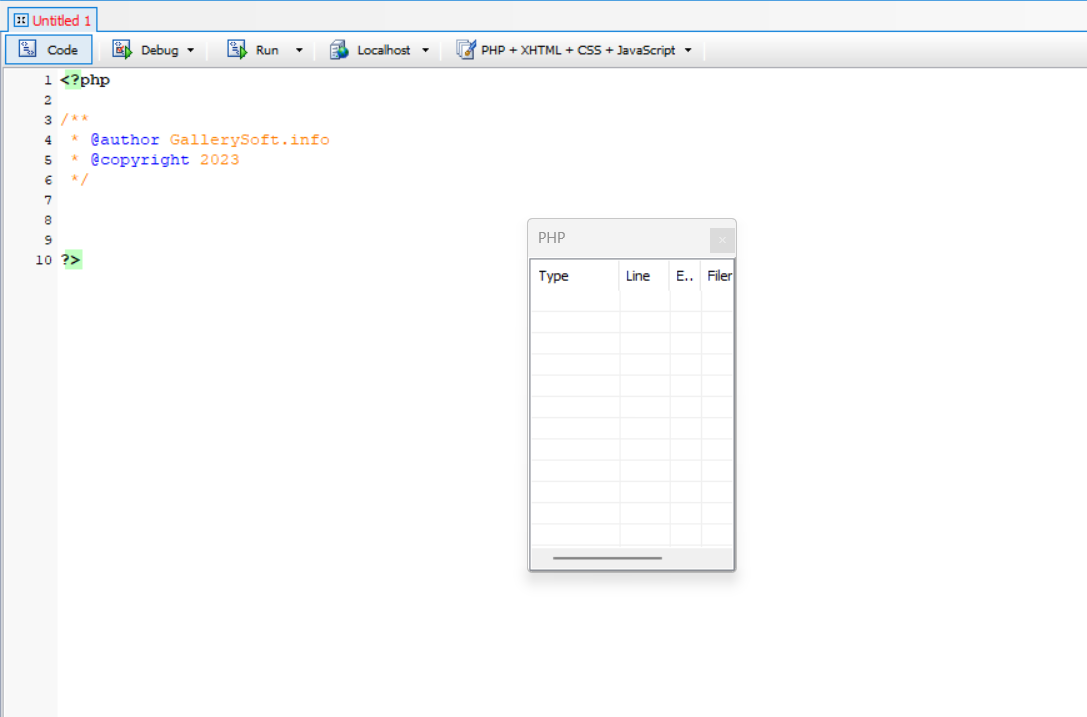The width and height of the screenshot is (1087, 717).
Task: Click the Code view icon
Action: click(x=28, y=49)
